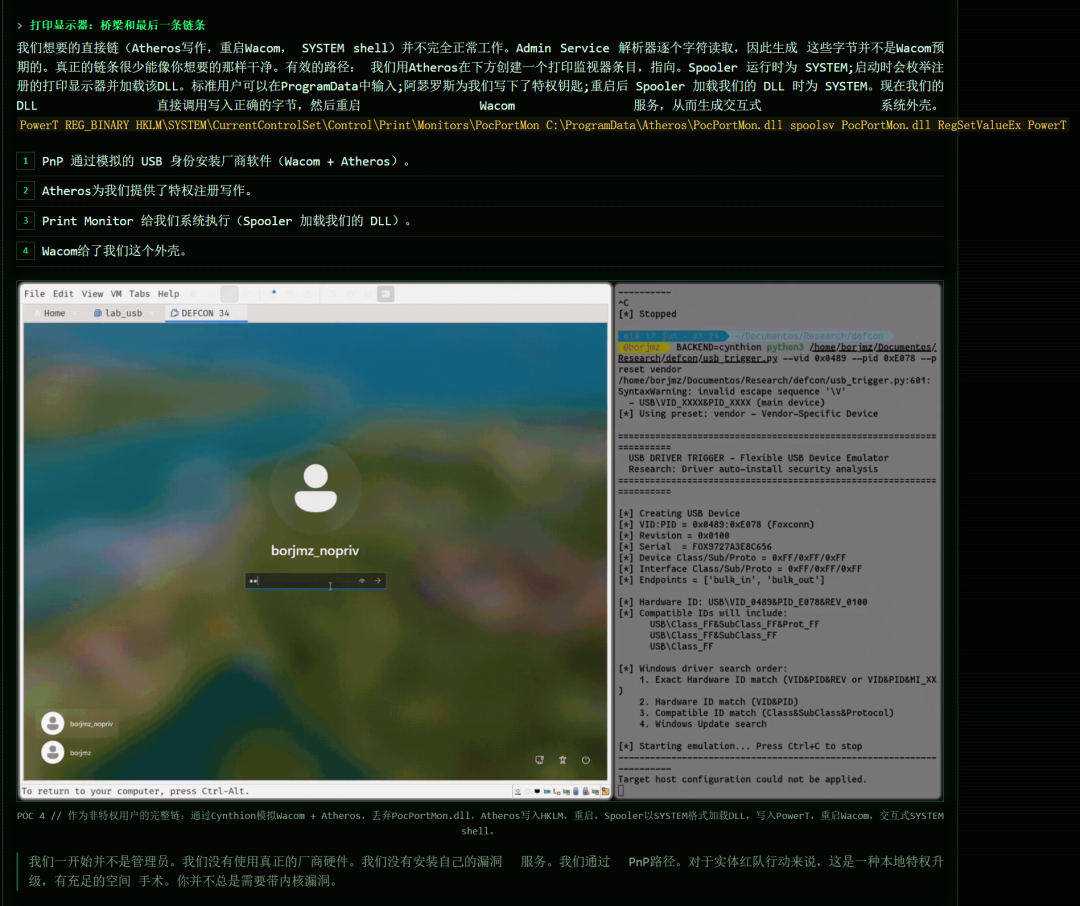Click the password field on login screen

coord(315,581)
